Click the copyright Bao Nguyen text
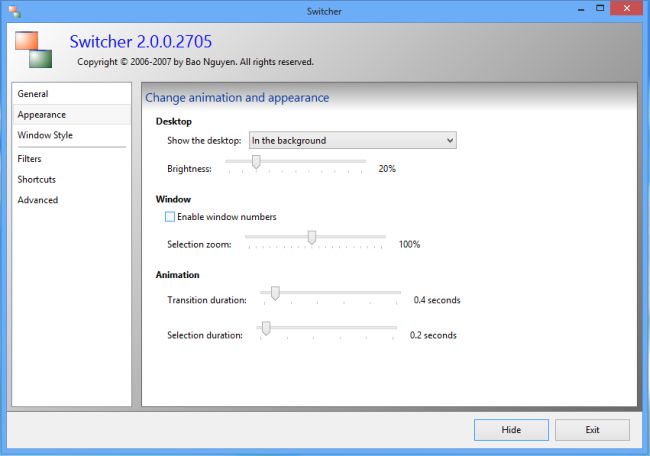Viewport: 650px width, 456px height. (x=195, y=62)
